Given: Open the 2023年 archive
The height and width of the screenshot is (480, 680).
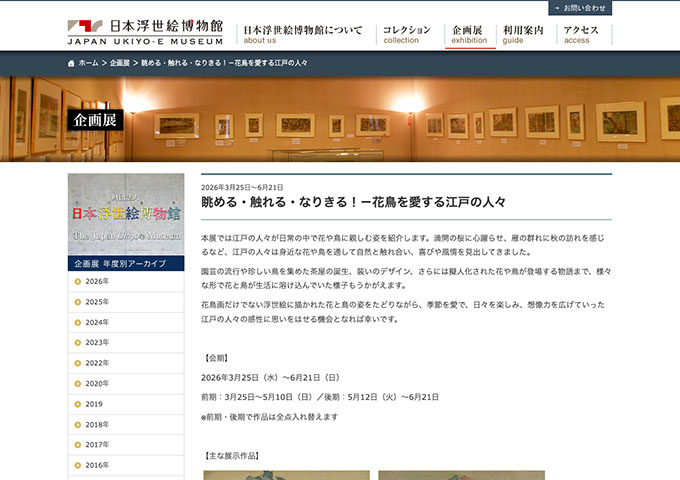Looking at the screenshot, I should pos(126,343).
